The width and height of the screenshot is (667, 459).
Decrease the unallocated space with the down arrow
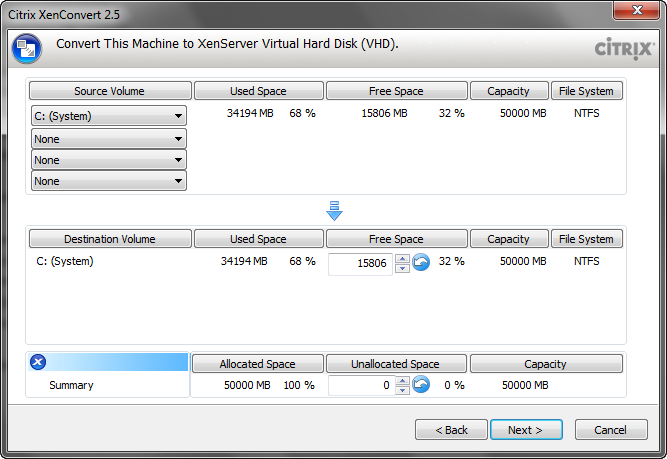click(402, 390)
